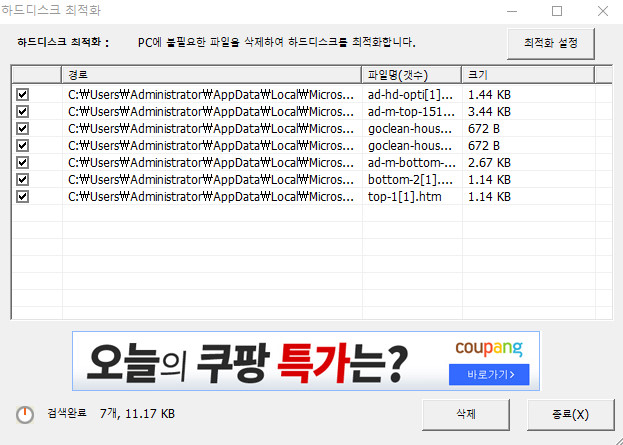Sort by the 파일명(갯수) column header
The image size is (623, 445).
pos(412,75)
